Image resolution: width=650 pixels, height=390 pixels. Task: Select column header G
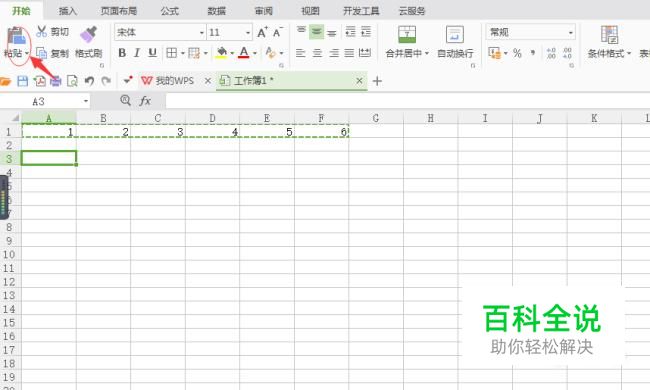376,119
